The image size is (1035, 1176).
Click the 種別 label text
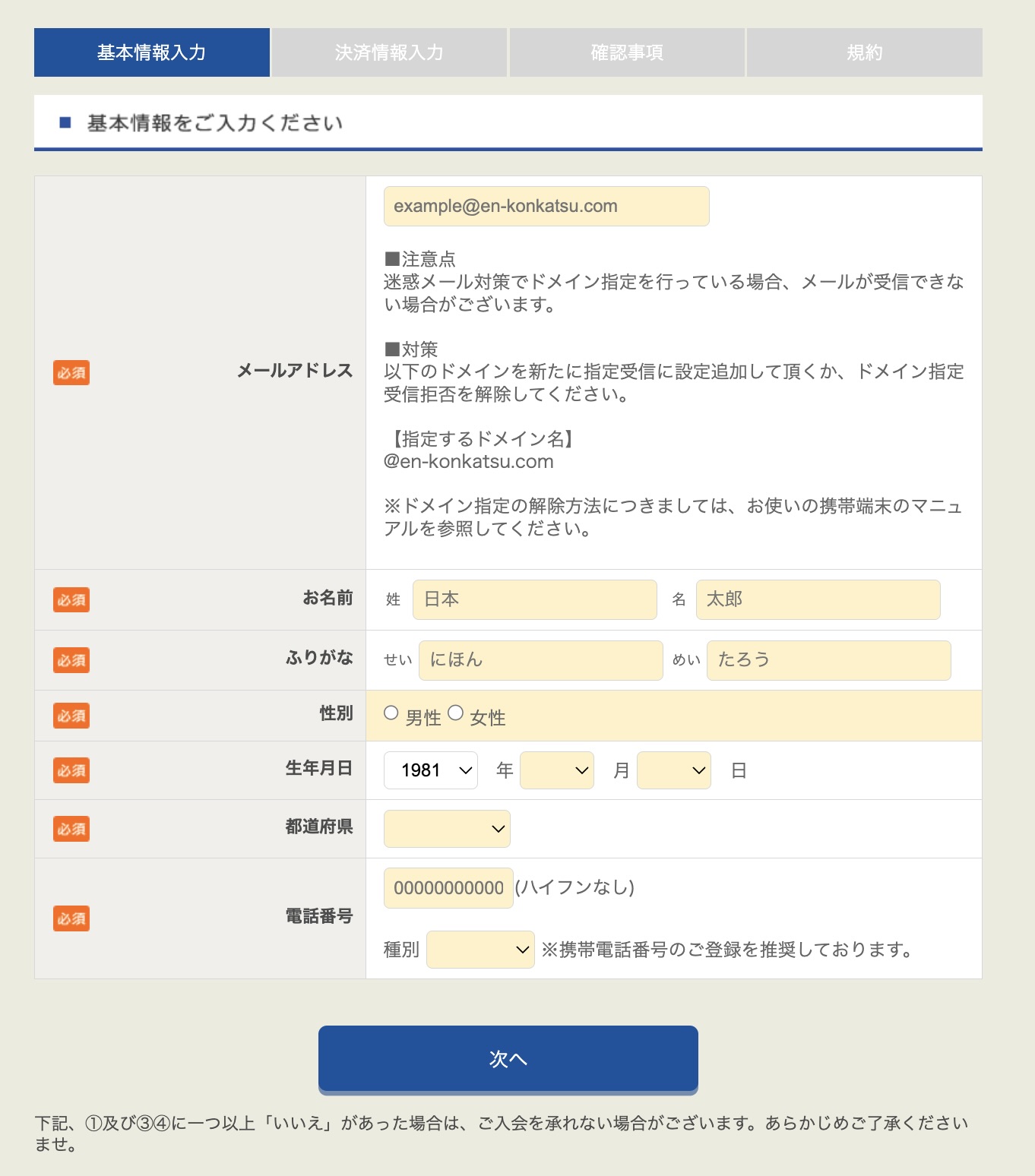[401, 950]
